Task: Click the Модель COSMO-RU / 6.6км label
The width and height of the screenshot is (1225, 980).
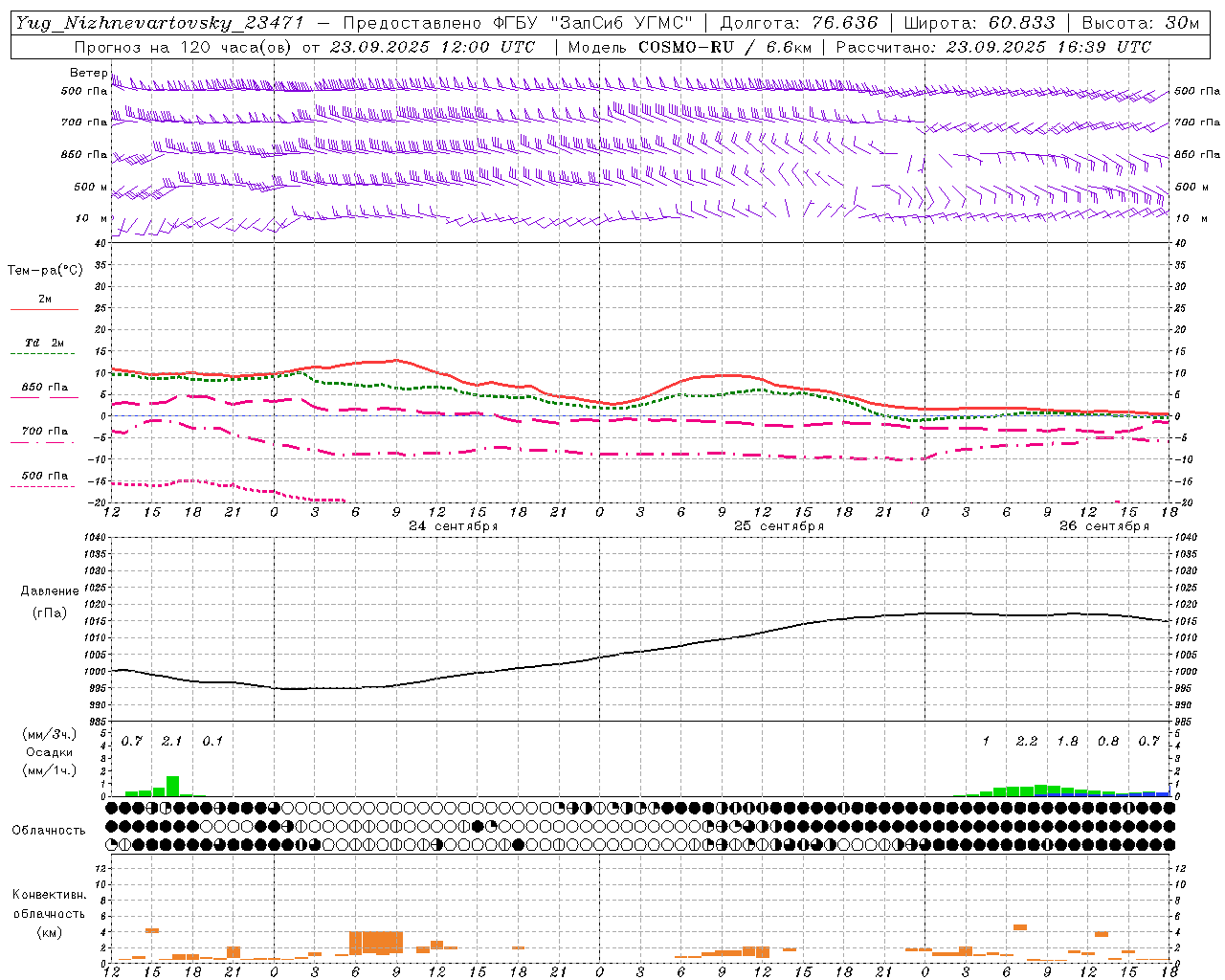Action: tap(690, 47)
